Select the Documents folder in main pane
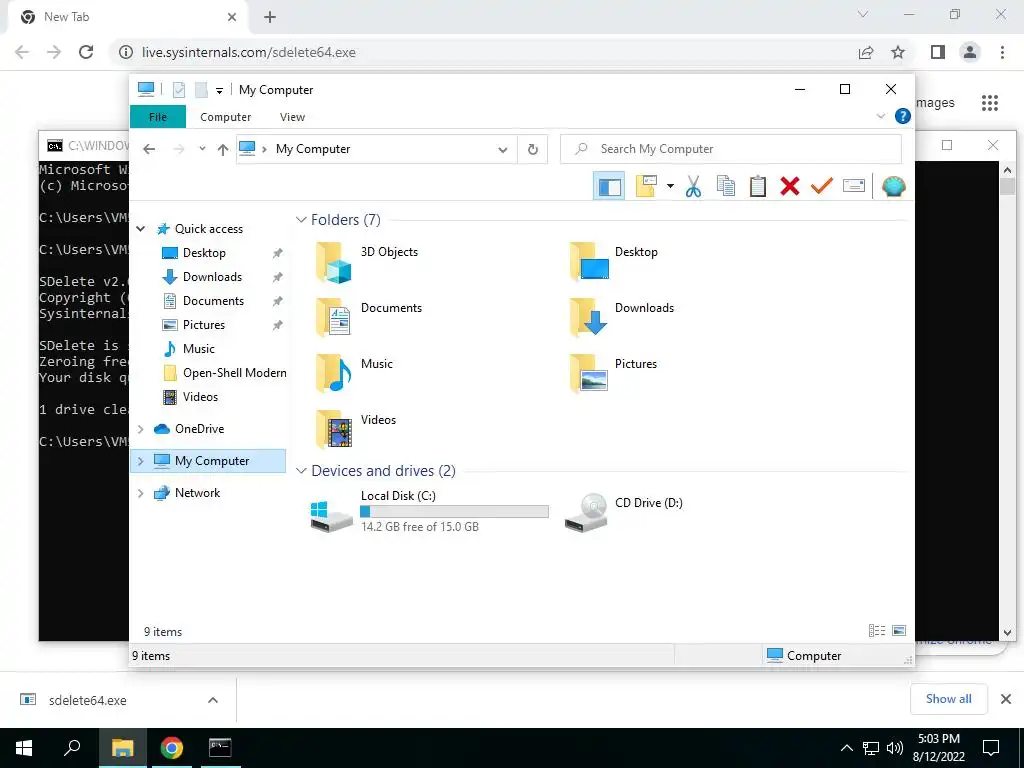The width and height of the screenshot is (1024, 768). (368, 317)
